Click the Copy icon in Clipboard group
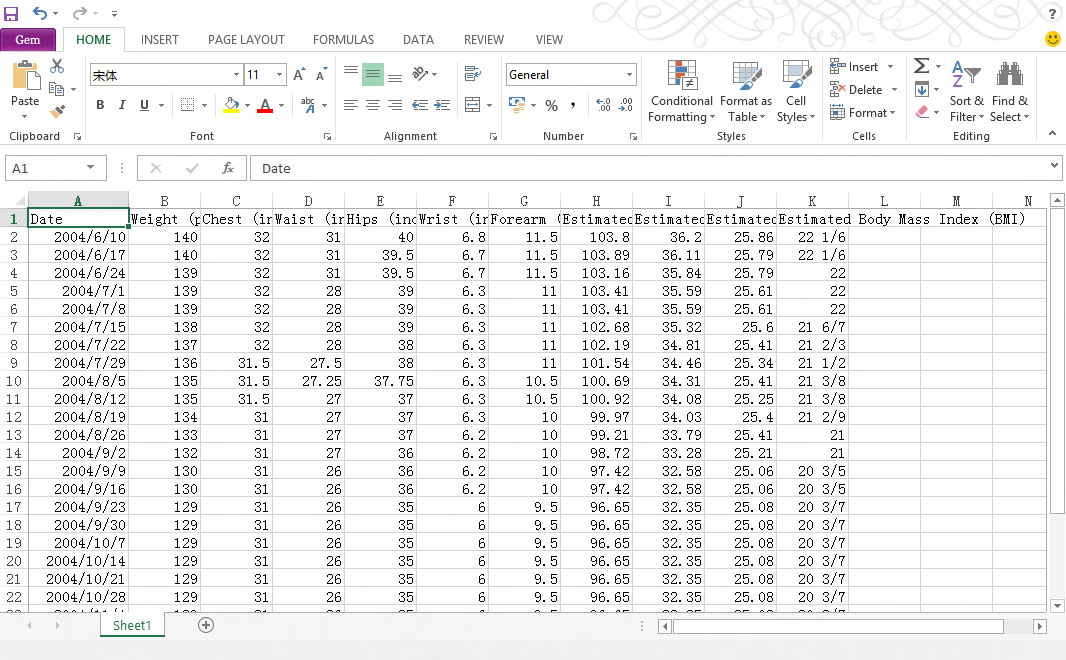 pos(56,89)
